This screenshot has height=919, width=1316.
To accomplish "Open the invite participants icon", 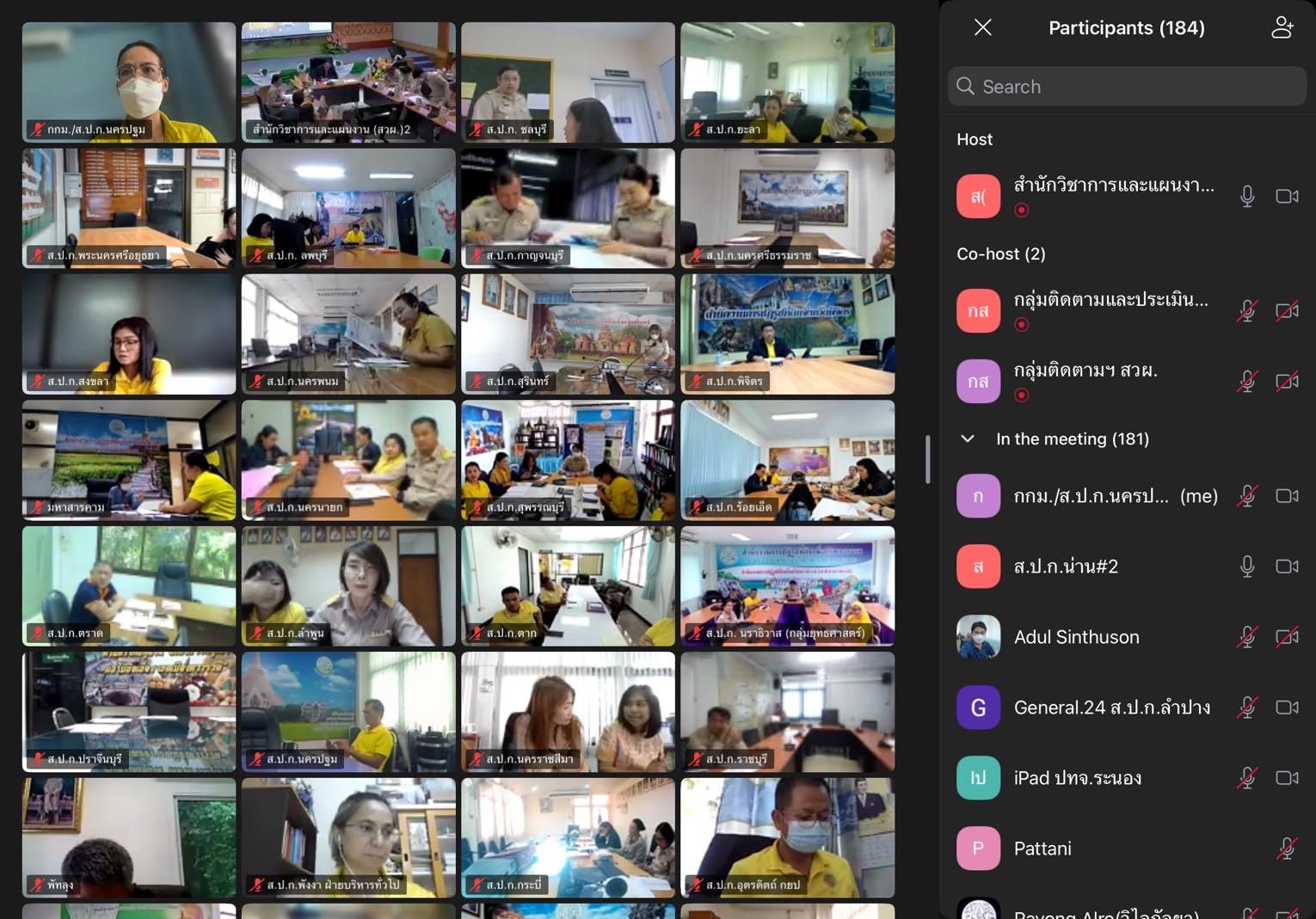I will coord(1282,28).
